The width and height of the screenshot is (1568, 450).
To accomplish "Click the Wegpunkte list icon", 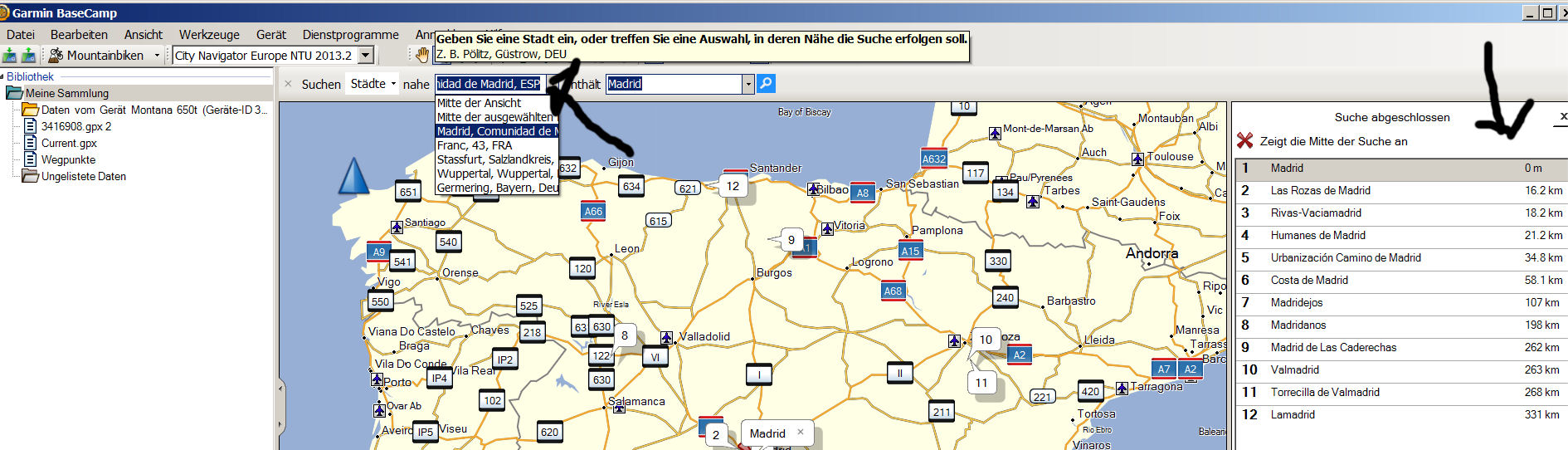I will click(x=31, y=159).
